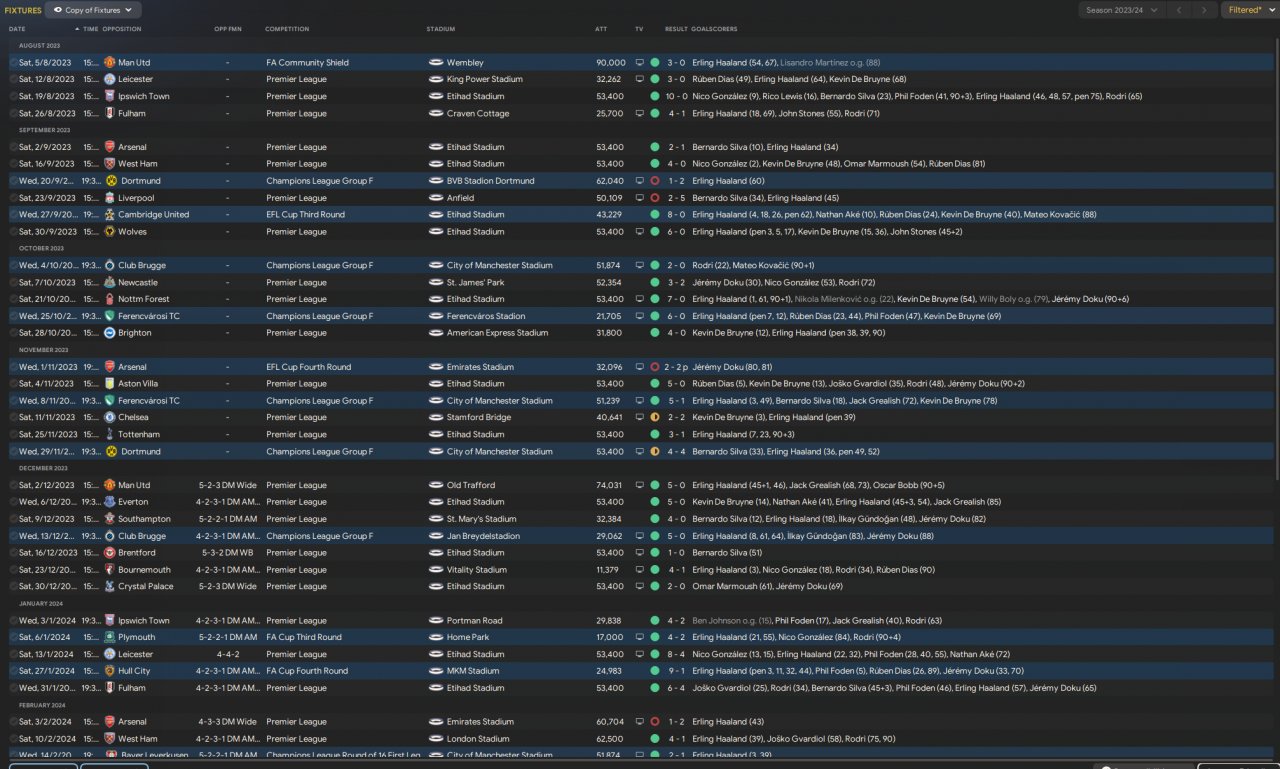Screen dimensions: 1280x769
Task: Click the Cambridge United club badge
Action: (x=110, y=215)
